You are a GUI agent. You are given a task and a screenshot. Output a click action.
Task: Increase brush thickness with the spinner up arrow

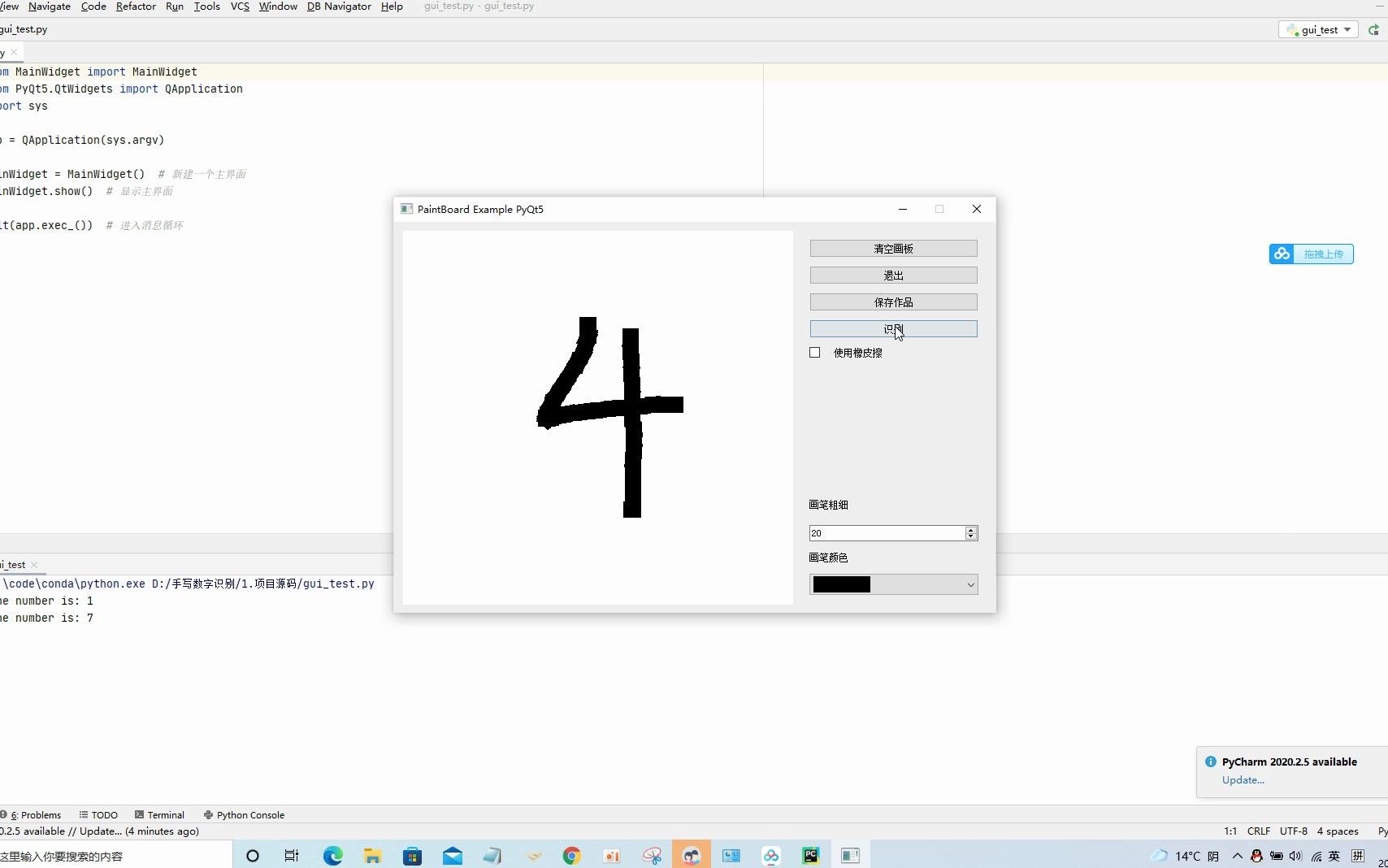[970, 530]
